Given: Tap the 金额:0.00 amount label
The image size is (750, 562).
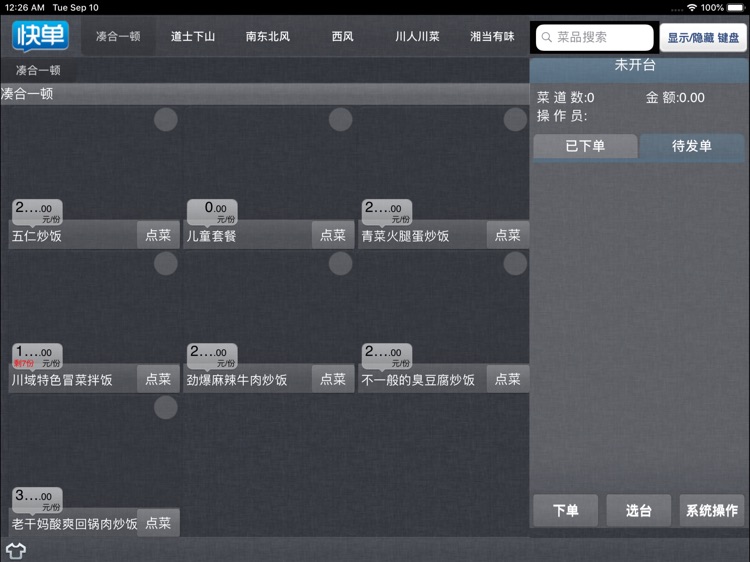Looking at the screenshot, I should [x=675, y=98].
